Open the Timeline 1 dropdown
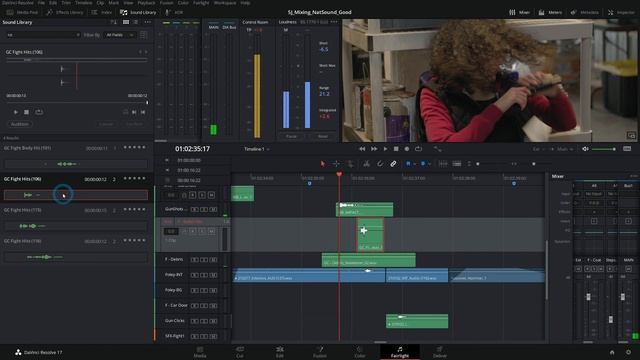640x360 pixels. click(x=257, y=149)
